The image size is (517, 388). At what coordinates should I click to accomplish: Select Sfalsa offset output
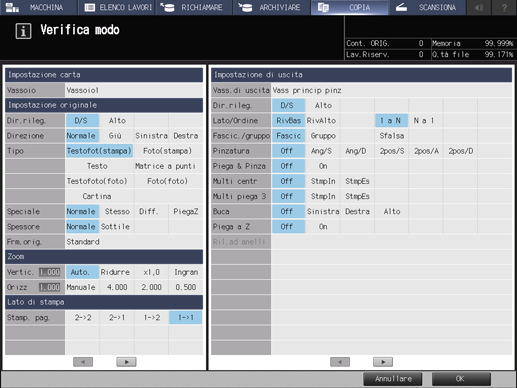[392, 136]
